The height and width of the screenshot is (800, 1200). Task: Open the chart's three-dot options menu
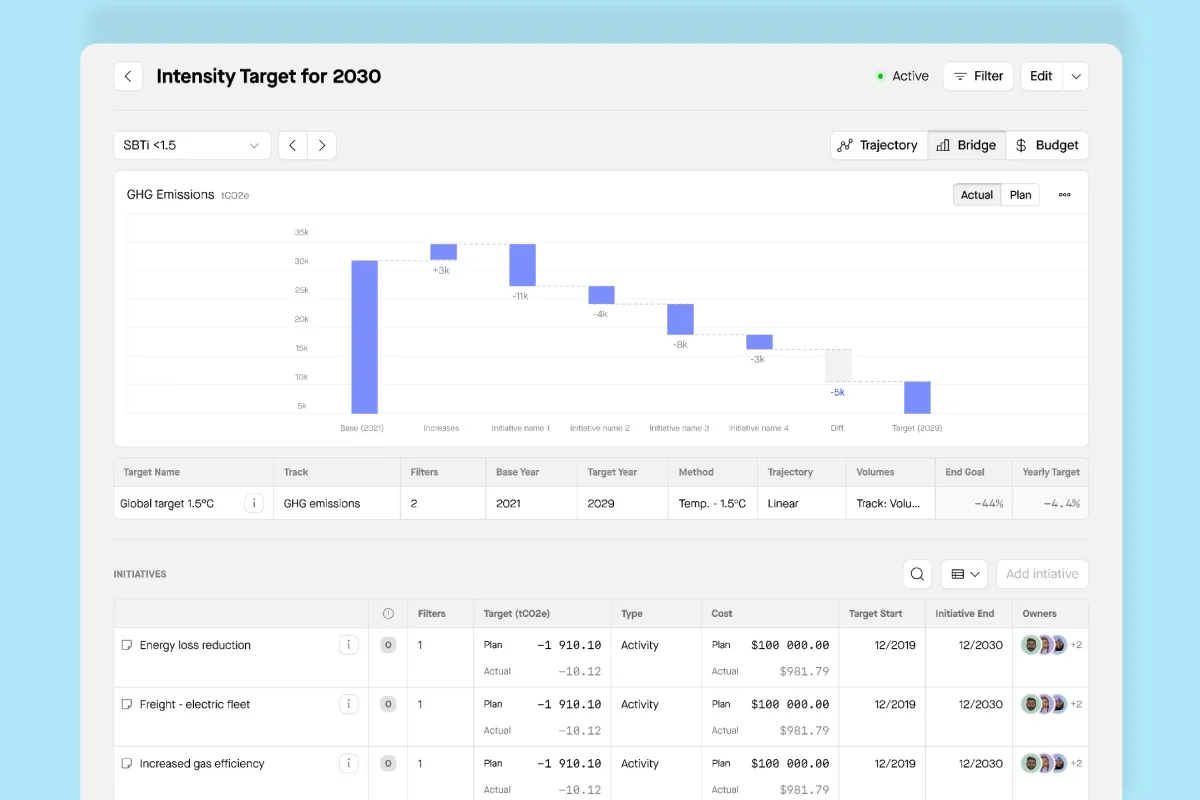pyautogui.click(x=1064, y=195)
